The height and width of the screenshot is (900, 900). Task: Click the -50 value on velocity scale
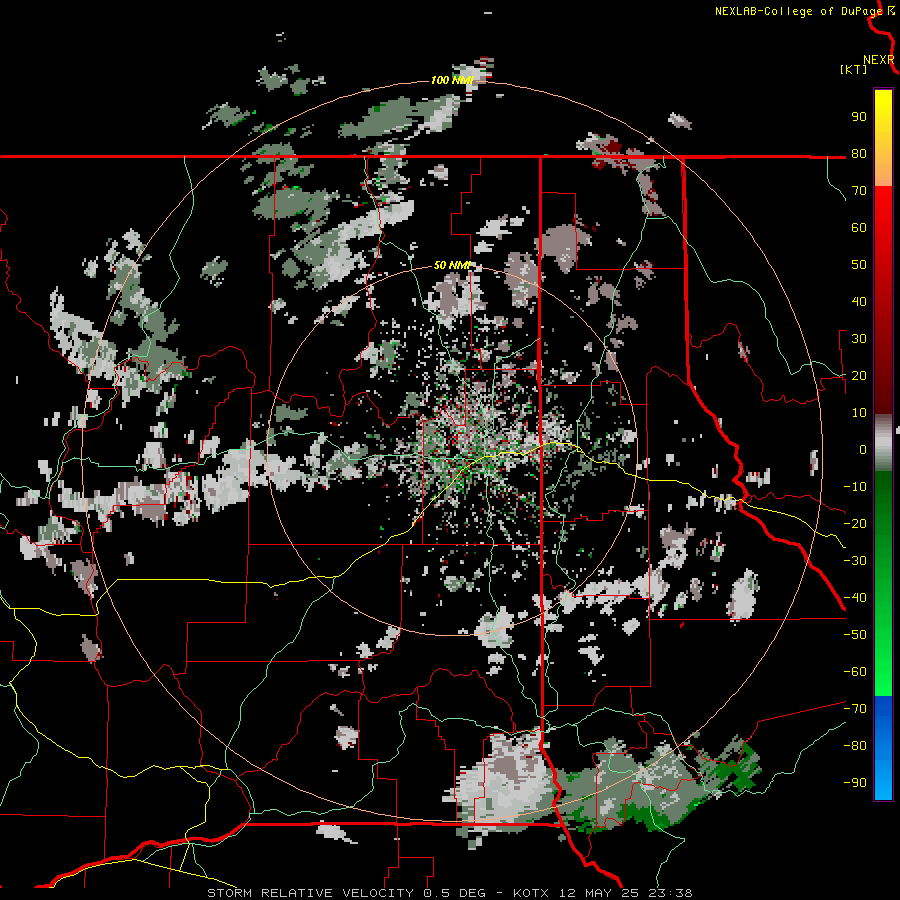click(x=855, y=635)
